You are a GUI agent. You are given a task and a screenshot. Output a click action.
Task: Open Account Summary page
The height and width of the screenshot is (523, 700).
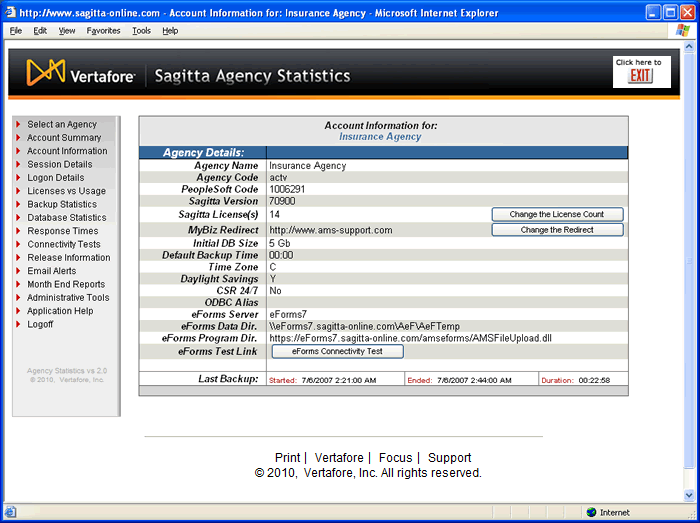(64, 137)
